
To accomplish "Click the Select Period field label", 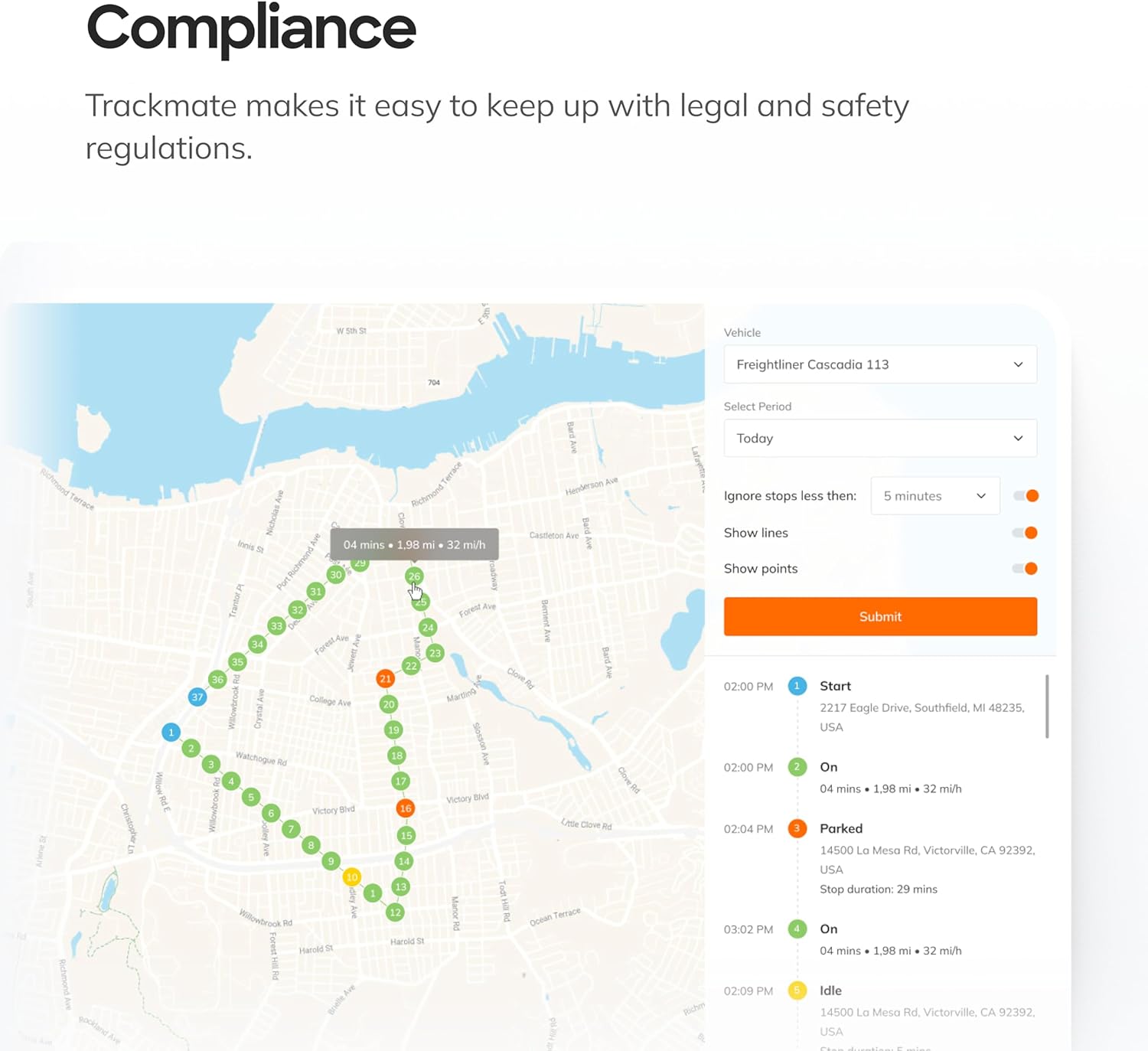I will pos(758,406).
